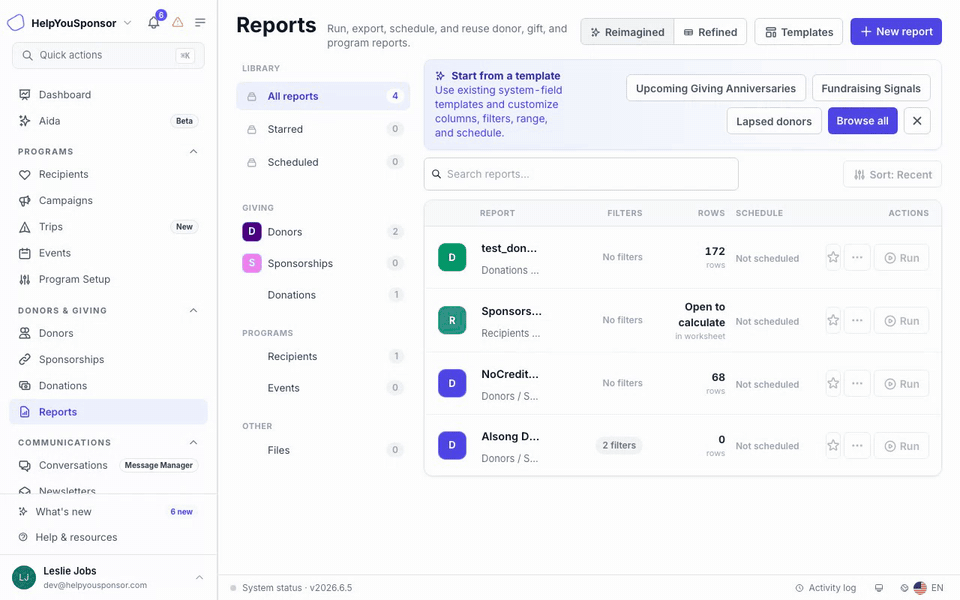Select the Scheduled library filter
The height and width of the screenshot is (600, 960).
(x=323, y=162)
